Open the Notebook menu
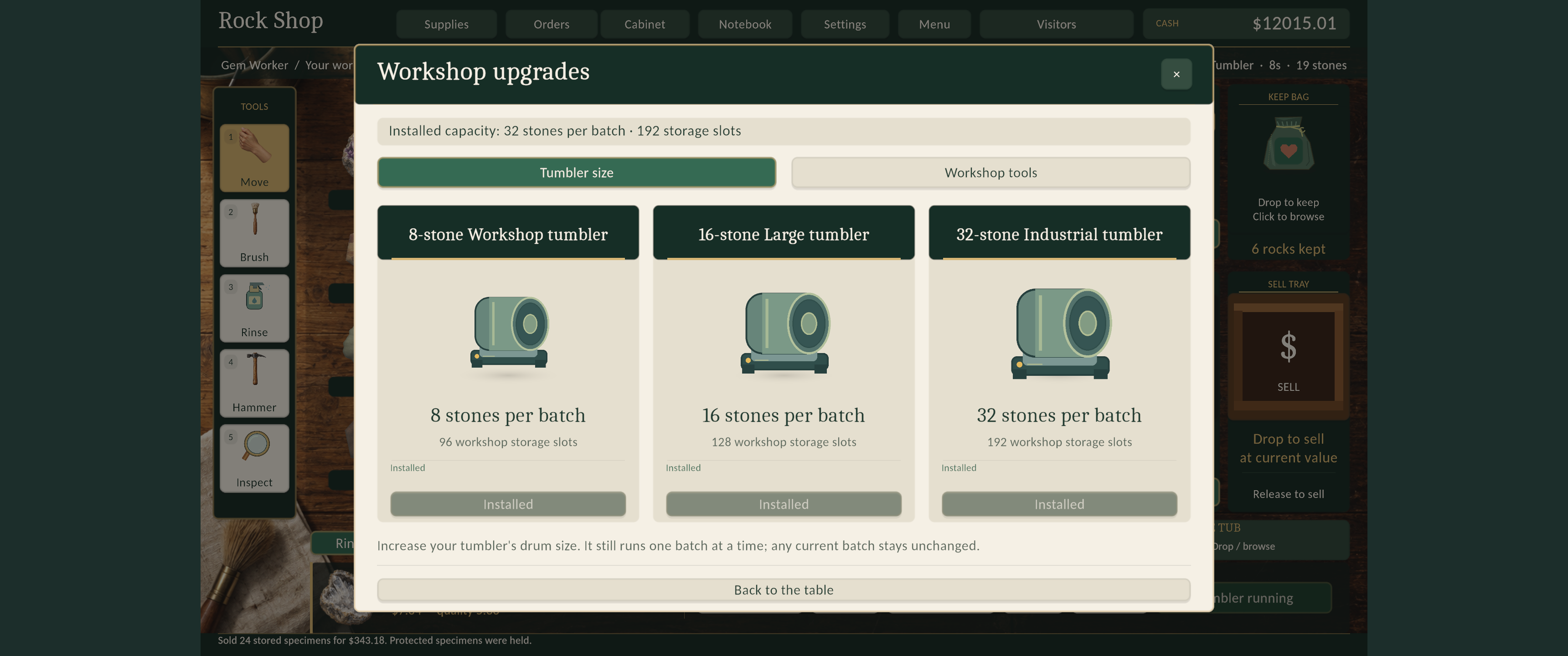The image size is (1568, 656). [745, 24]
